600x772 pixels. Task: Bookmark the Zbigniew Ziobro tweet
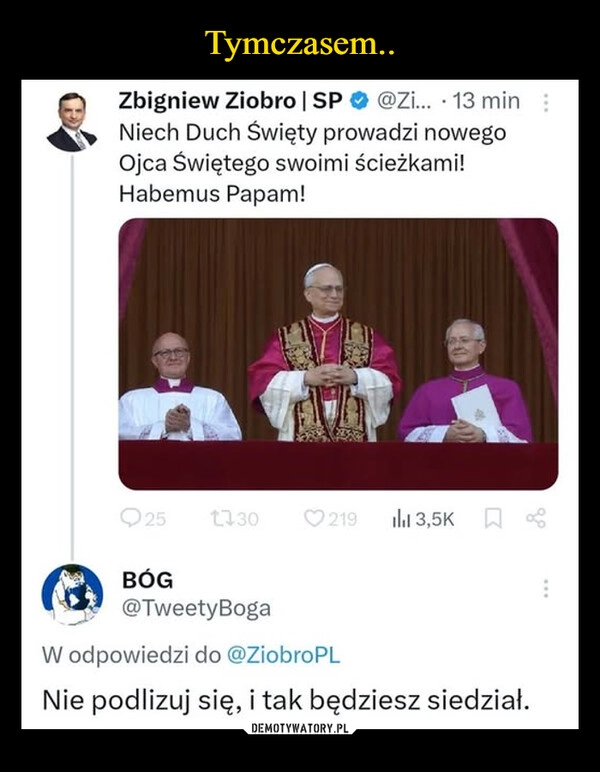(493, 518)
